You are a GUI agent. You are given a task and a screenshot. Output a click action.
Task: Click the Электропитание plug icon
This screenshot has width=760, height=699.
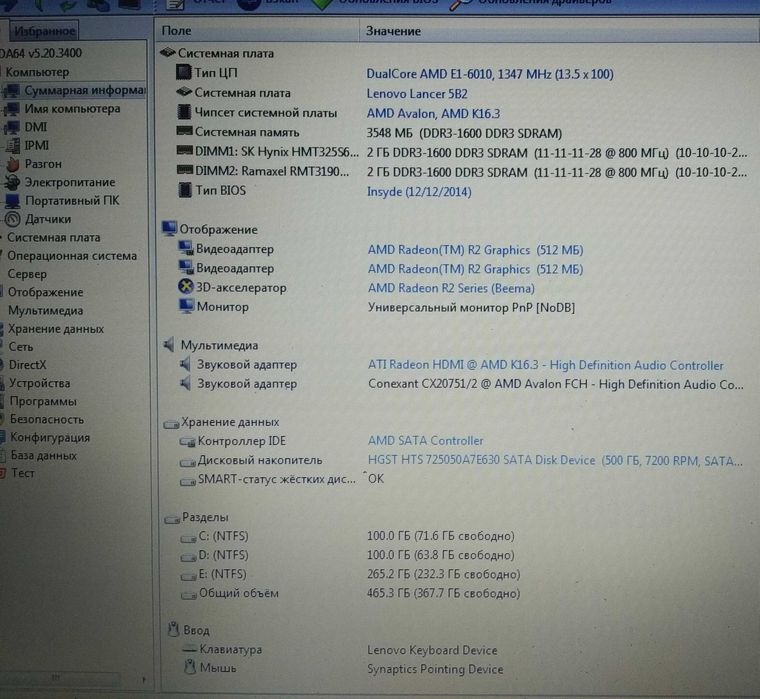tap(12, 182)
